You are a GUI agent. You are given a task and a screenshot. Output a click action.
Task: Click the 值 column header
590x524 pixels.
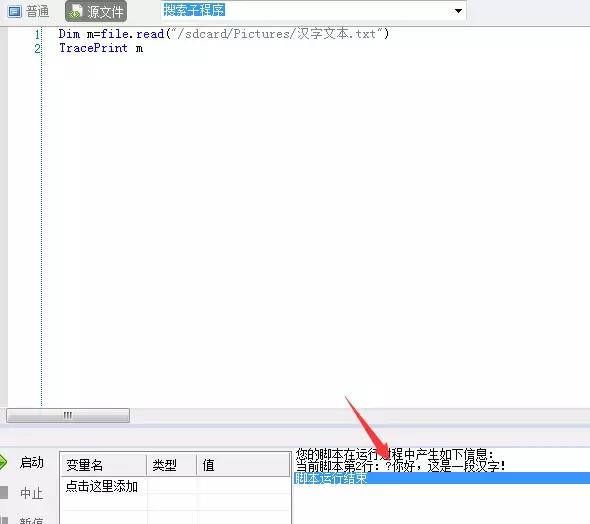point(243,465)
